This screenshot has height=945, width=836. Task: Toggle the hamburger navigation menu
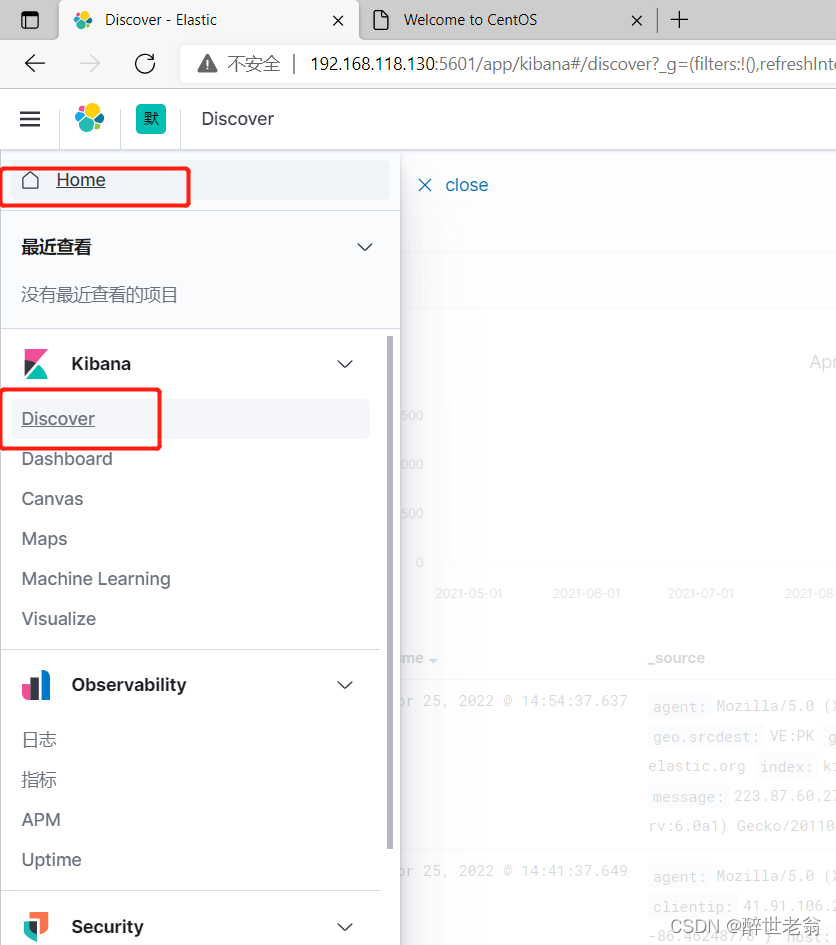[x=30, y=119]
